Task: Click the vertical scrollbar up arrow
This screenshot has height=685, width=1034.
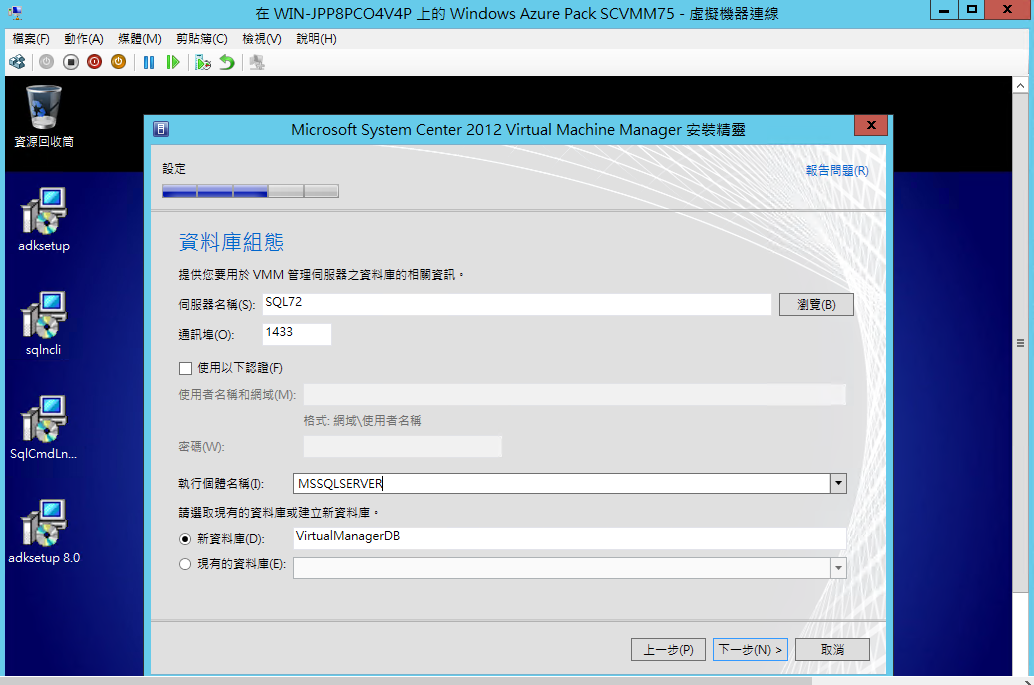Action: click(x=1020, y=86)
